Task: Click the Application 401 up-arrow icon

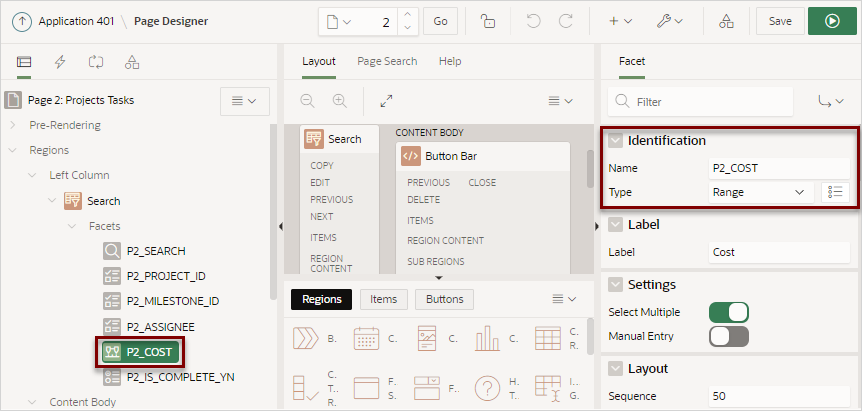Action: (22, 21)
